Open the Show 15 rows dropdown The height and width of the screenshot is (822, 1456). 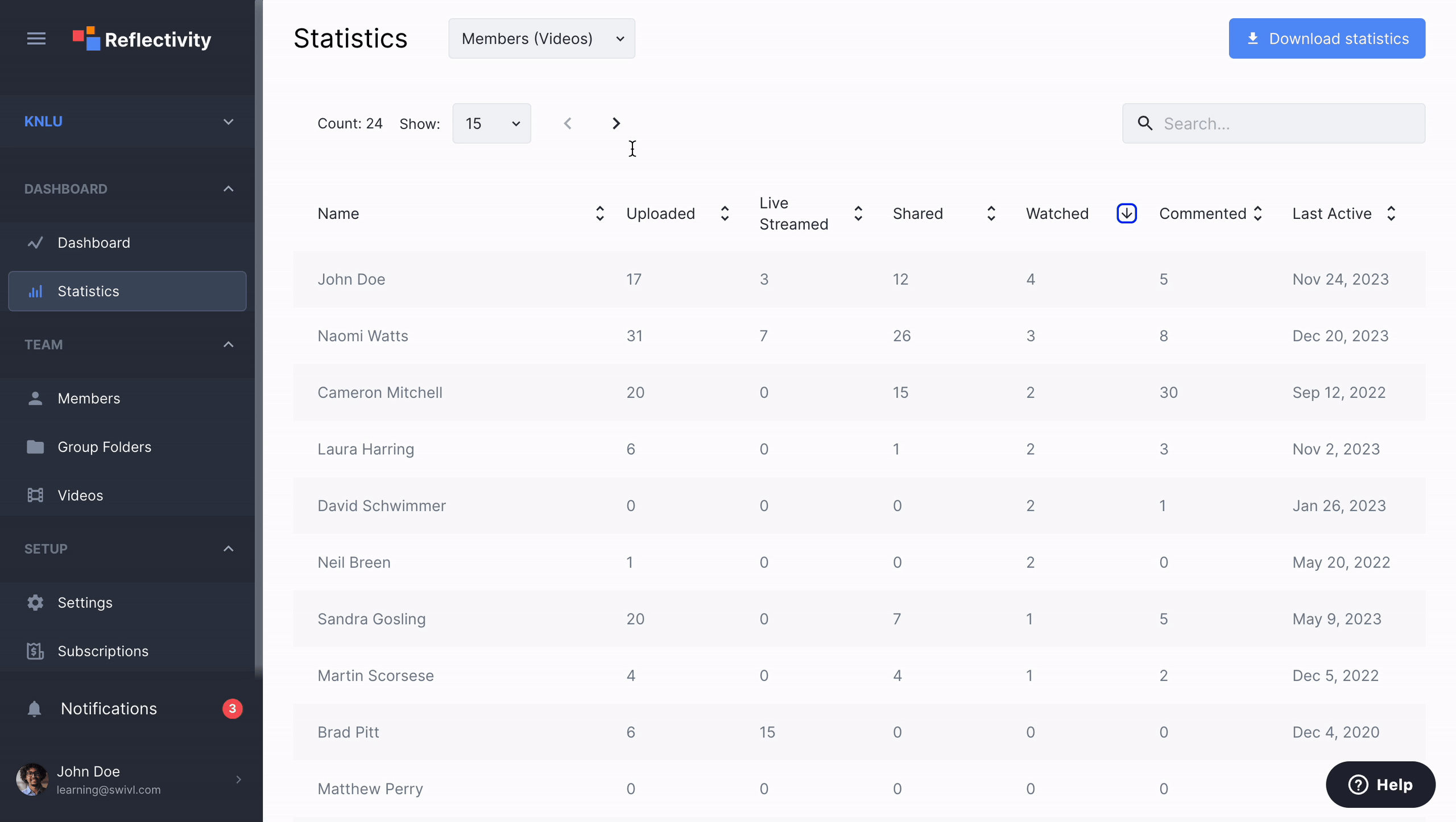click(491, 122)
